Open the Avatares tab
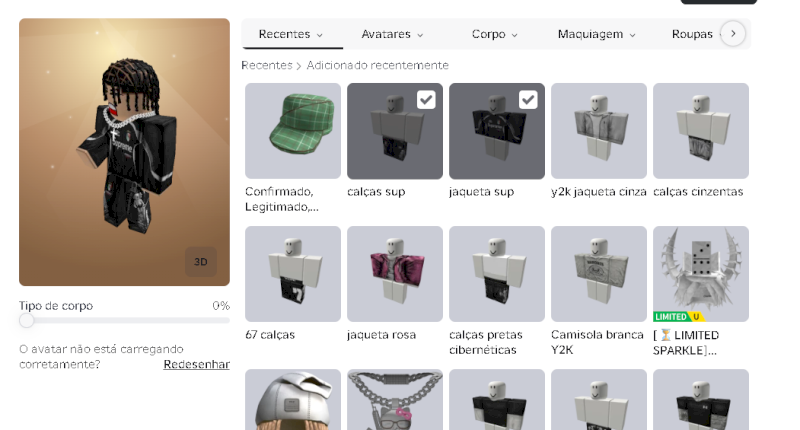 pyautogui.click(x=392, y=34)
